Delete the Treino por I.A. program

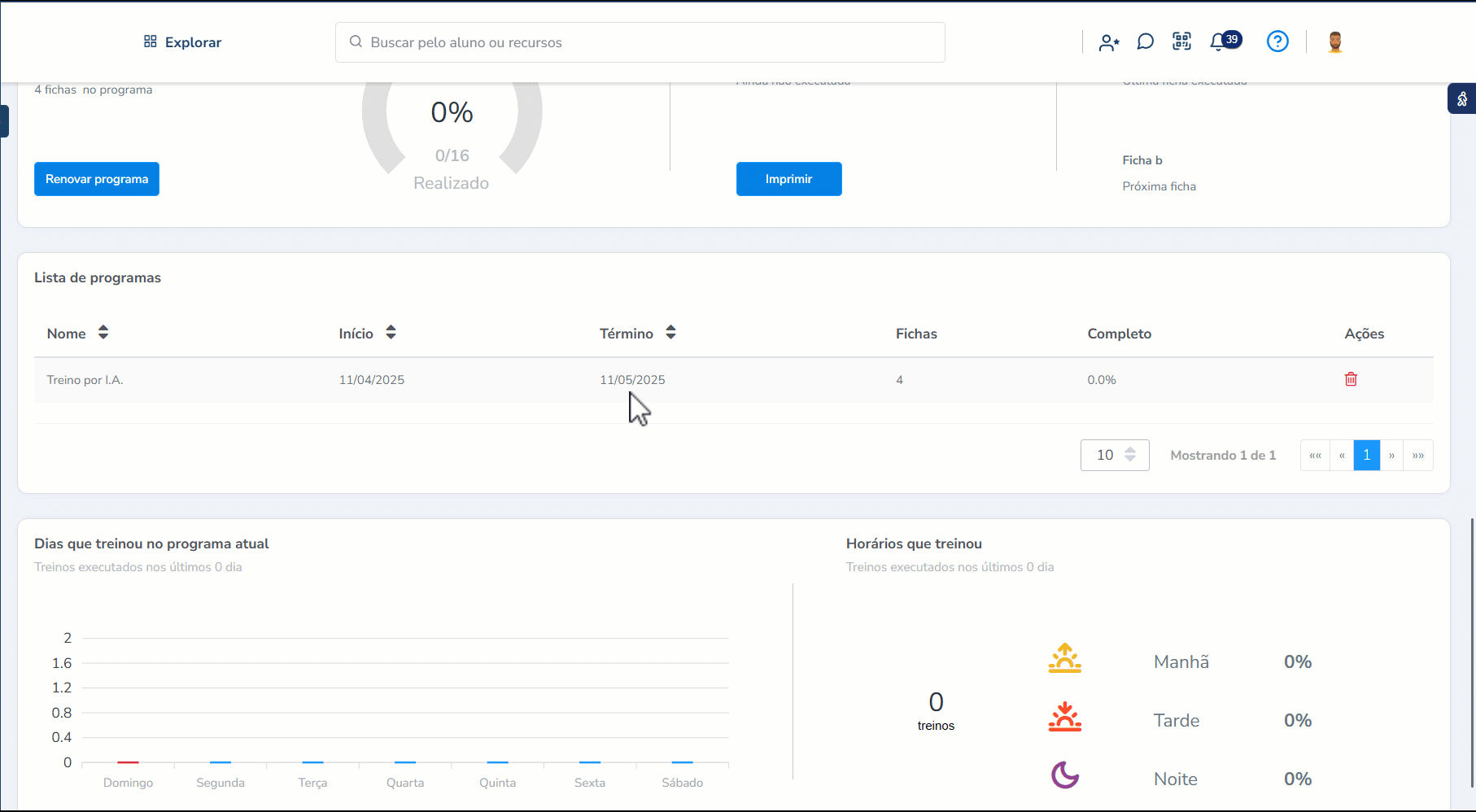tap(1351, 379)
